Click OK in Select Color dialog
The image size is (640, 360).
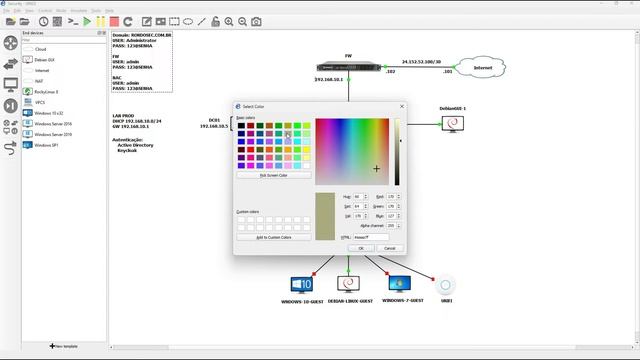[x=361, y=248]
